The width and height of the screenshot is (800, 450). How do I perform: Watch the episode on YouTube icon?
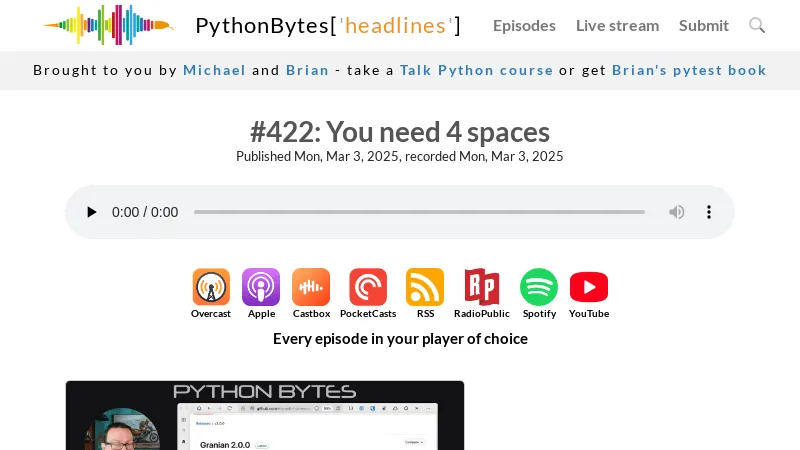[589, 288]
